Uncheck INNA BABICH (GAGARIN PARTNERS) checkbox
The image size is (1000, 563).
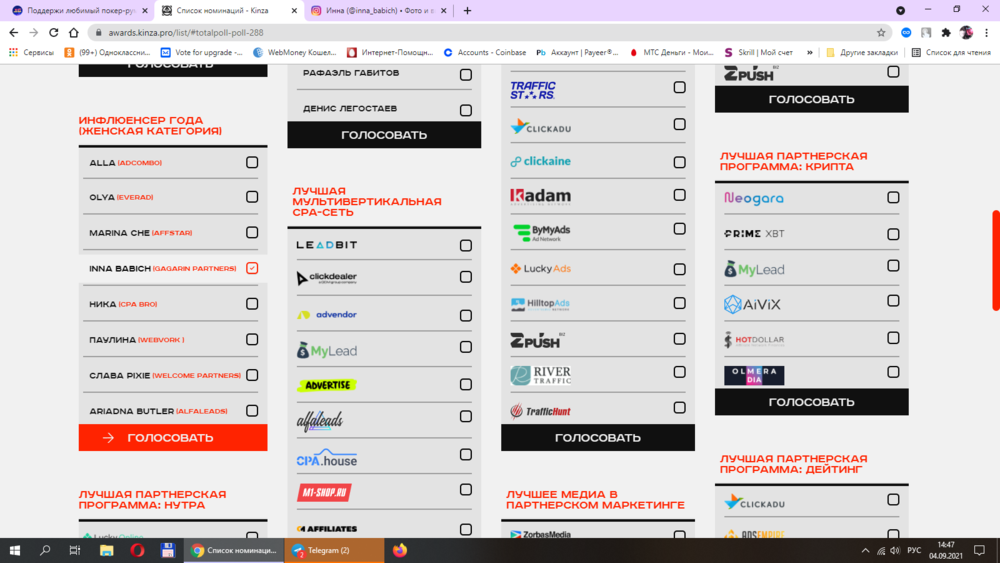pyautogui.click(x=252, y=268)
